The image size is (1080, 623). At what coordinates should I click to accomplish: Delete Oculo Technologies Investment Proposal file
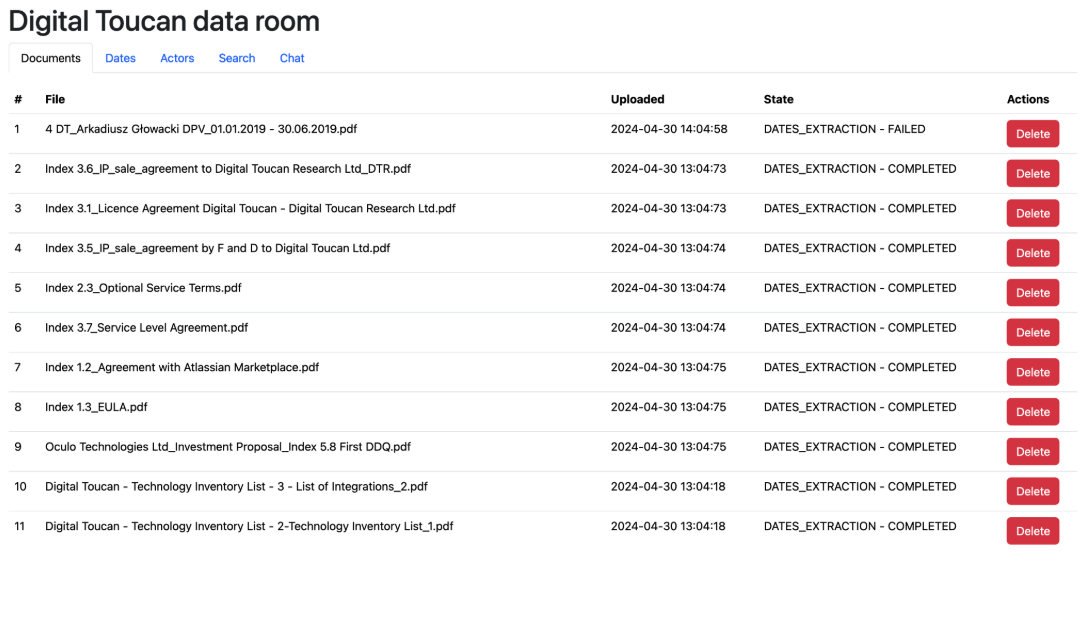pyautogui.click(x=1032, y=452)
